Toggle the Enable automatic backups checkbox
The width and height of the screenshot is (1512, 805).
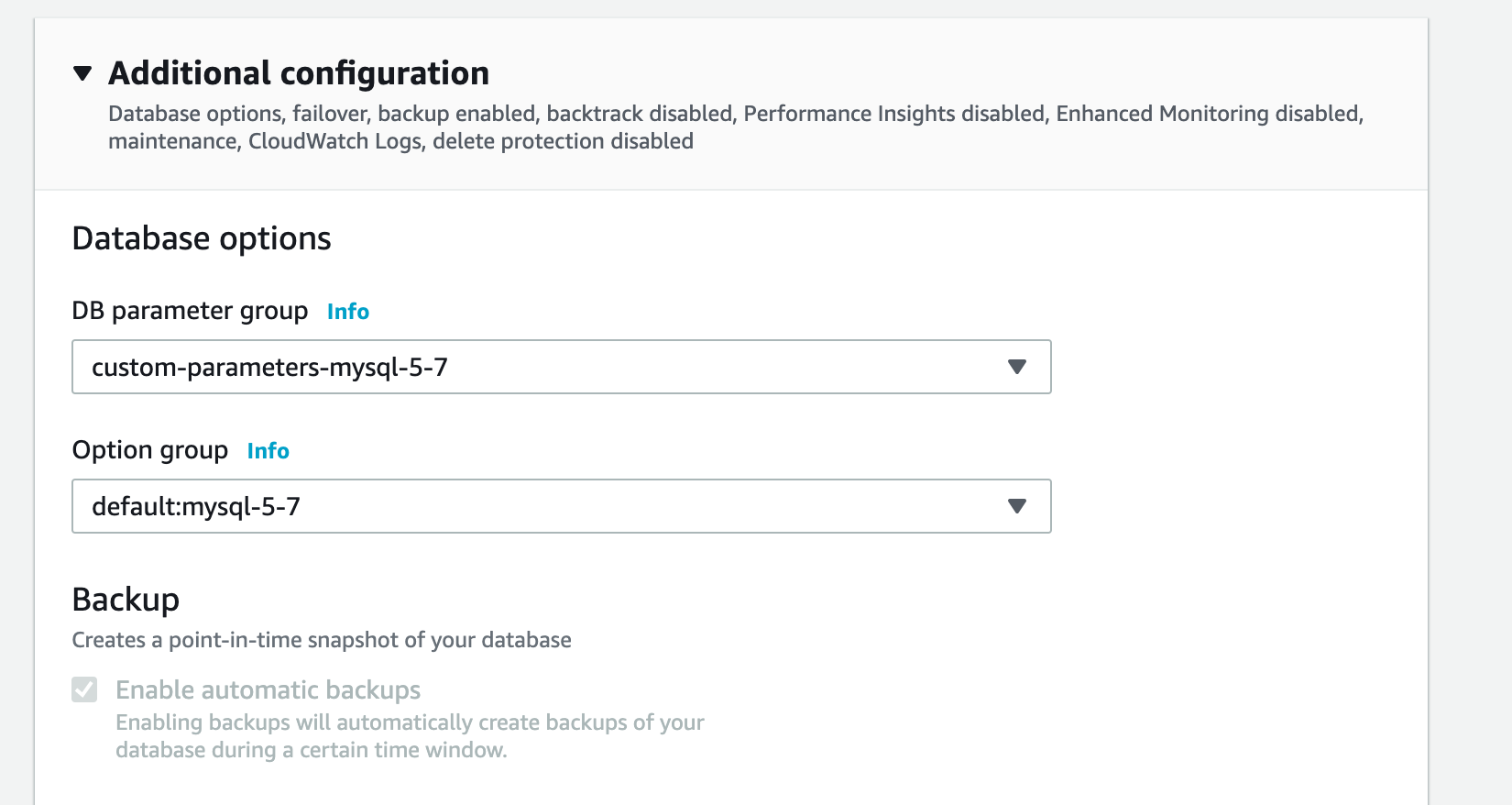click(x=84, y=689)
